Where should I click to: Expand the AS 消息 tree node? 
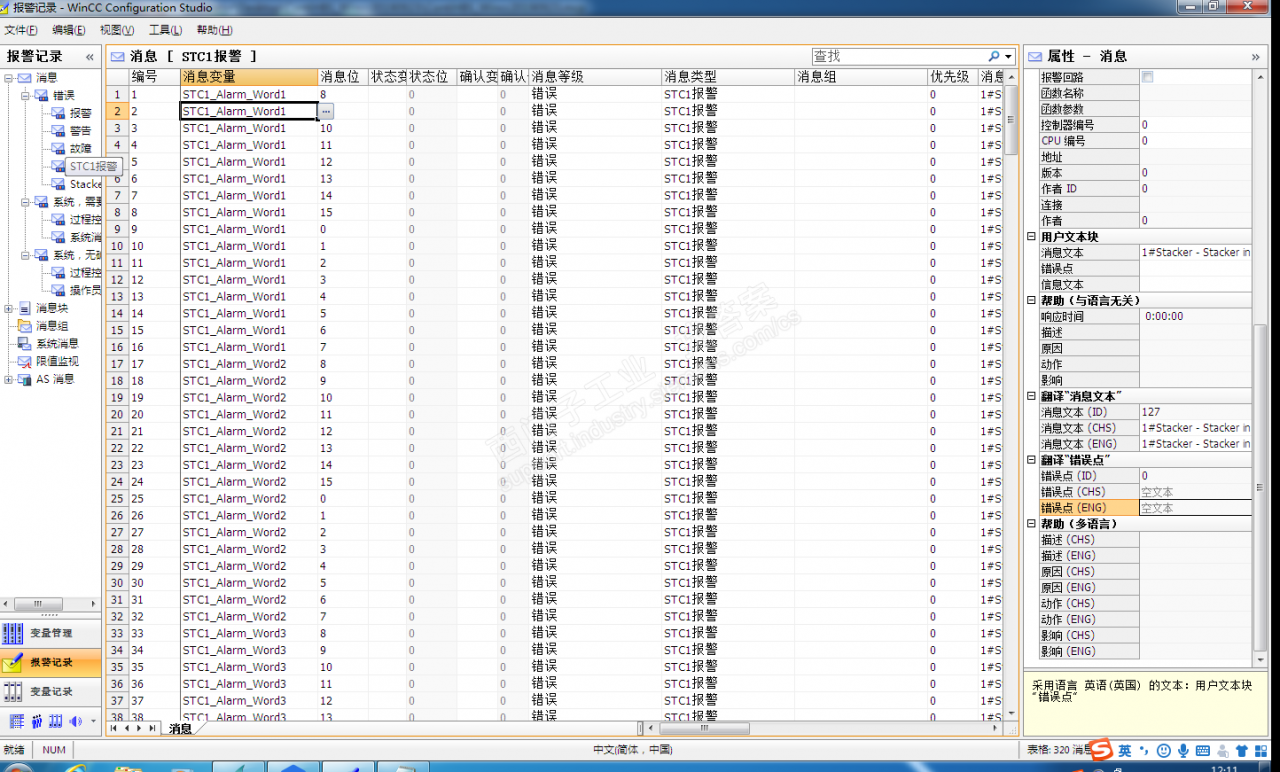pos(9,380)
